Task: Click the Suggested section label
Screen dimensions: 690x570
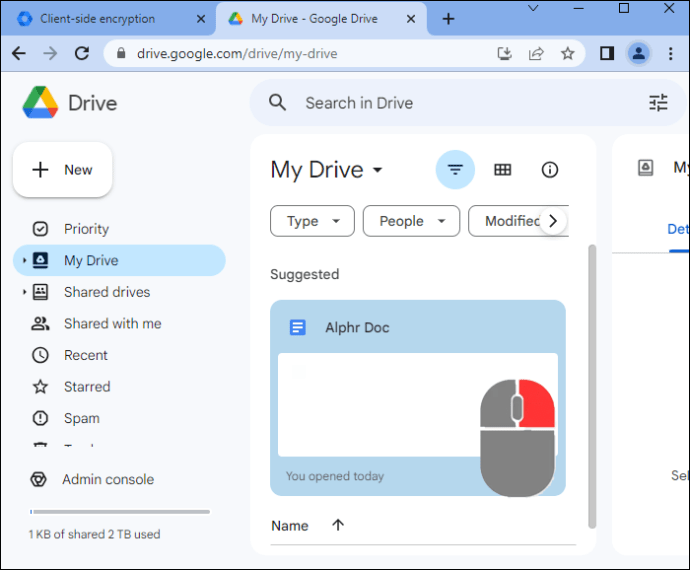Action: pyautogui.click(x=305, y=274)
